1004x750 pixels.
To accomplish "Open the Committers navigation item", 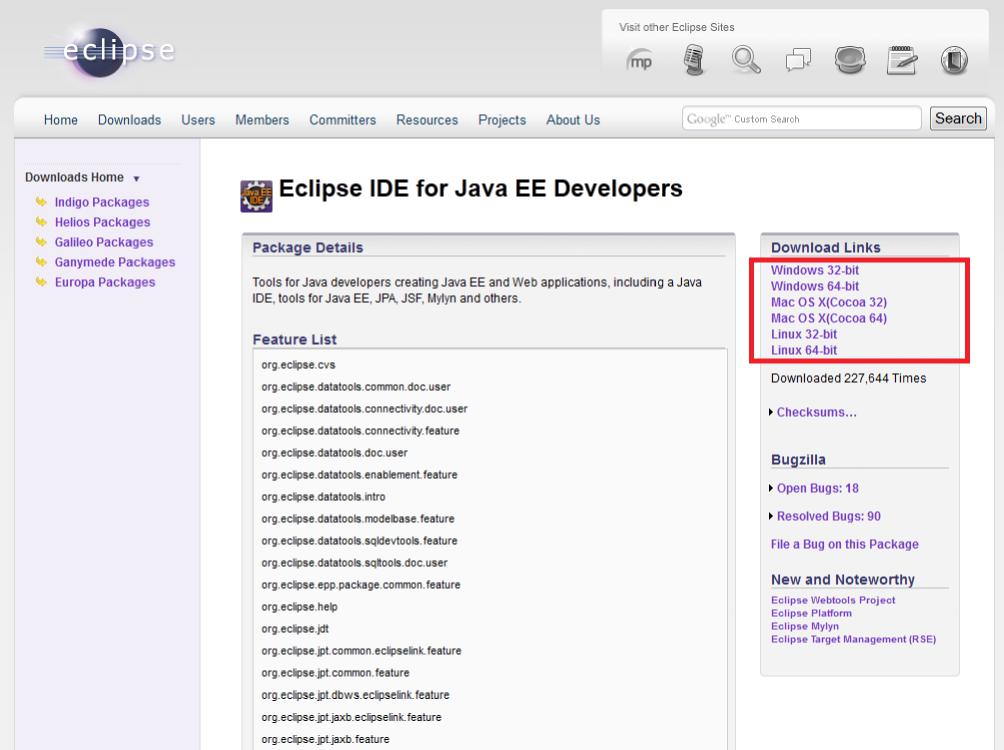I will click(343, 120).
